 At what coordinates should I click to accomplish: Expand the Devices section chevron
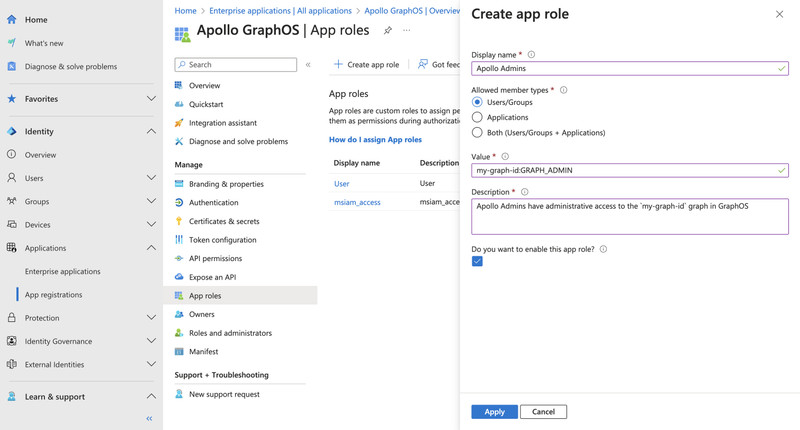click(151, 224)
